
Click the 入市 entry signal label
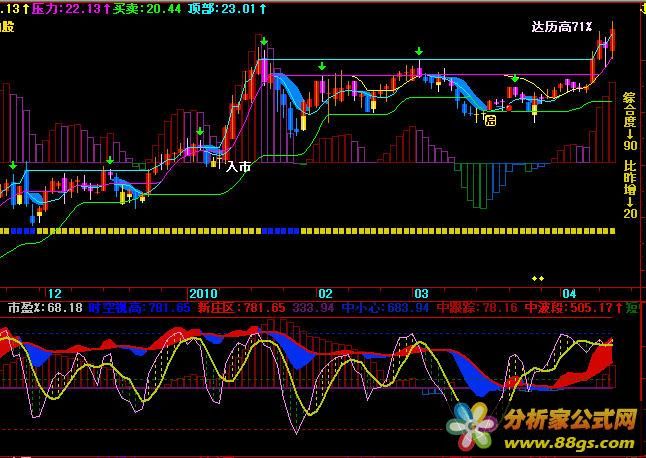click(x=239, y=167)
